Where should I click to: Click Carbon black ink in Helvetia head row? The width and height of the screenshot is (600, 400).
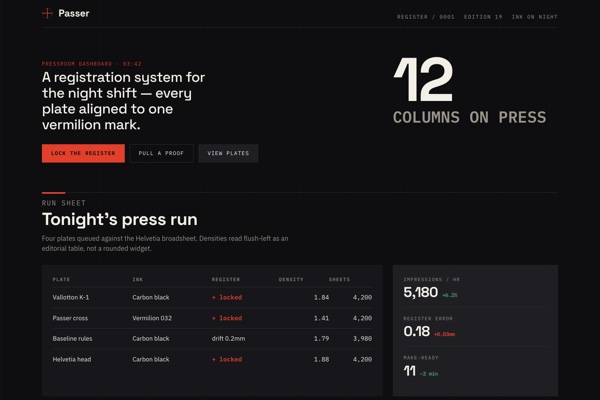pos(151,359)
